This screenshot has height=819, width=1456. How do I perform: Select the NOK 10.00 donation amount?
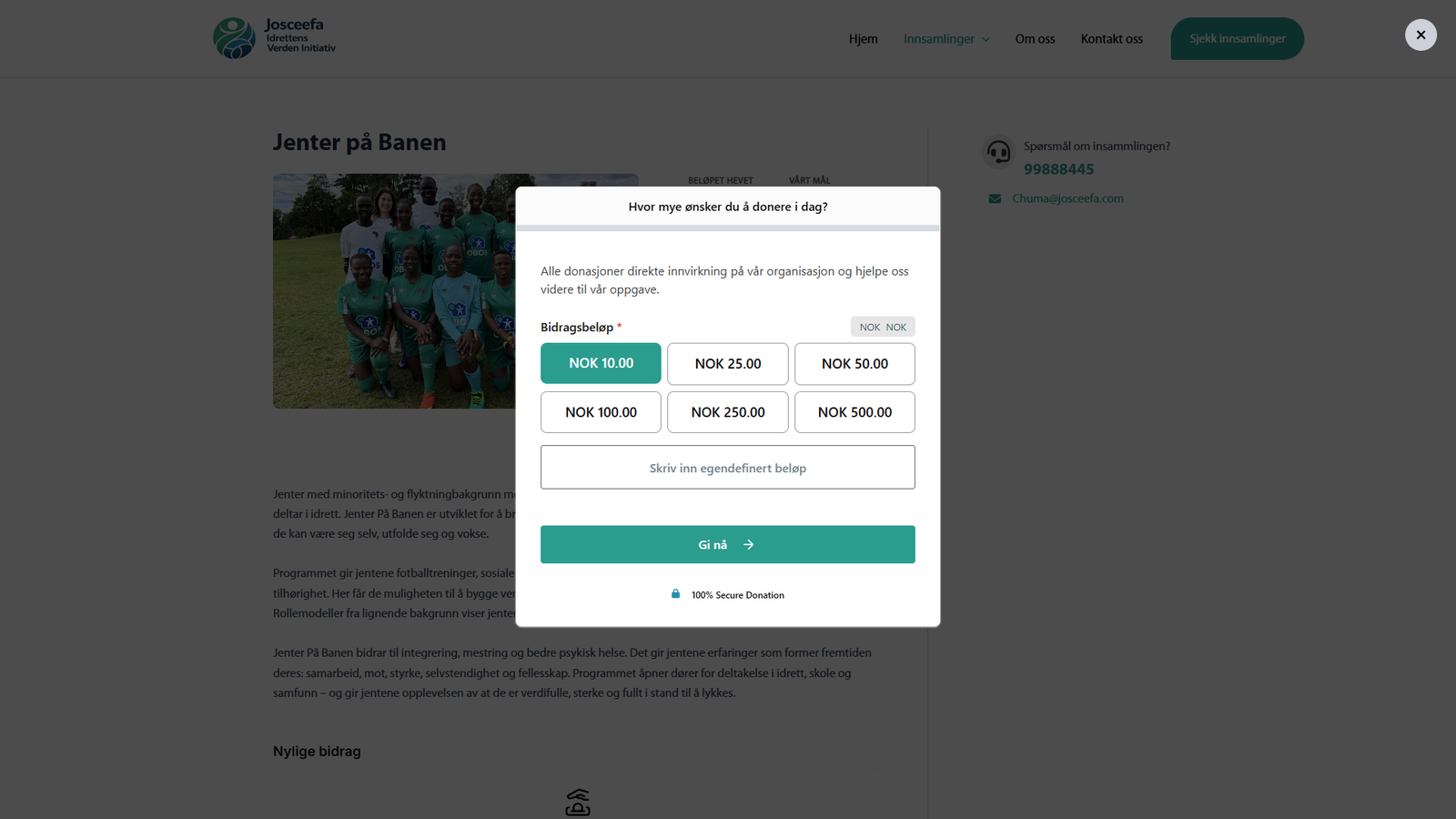click(601, 363)
